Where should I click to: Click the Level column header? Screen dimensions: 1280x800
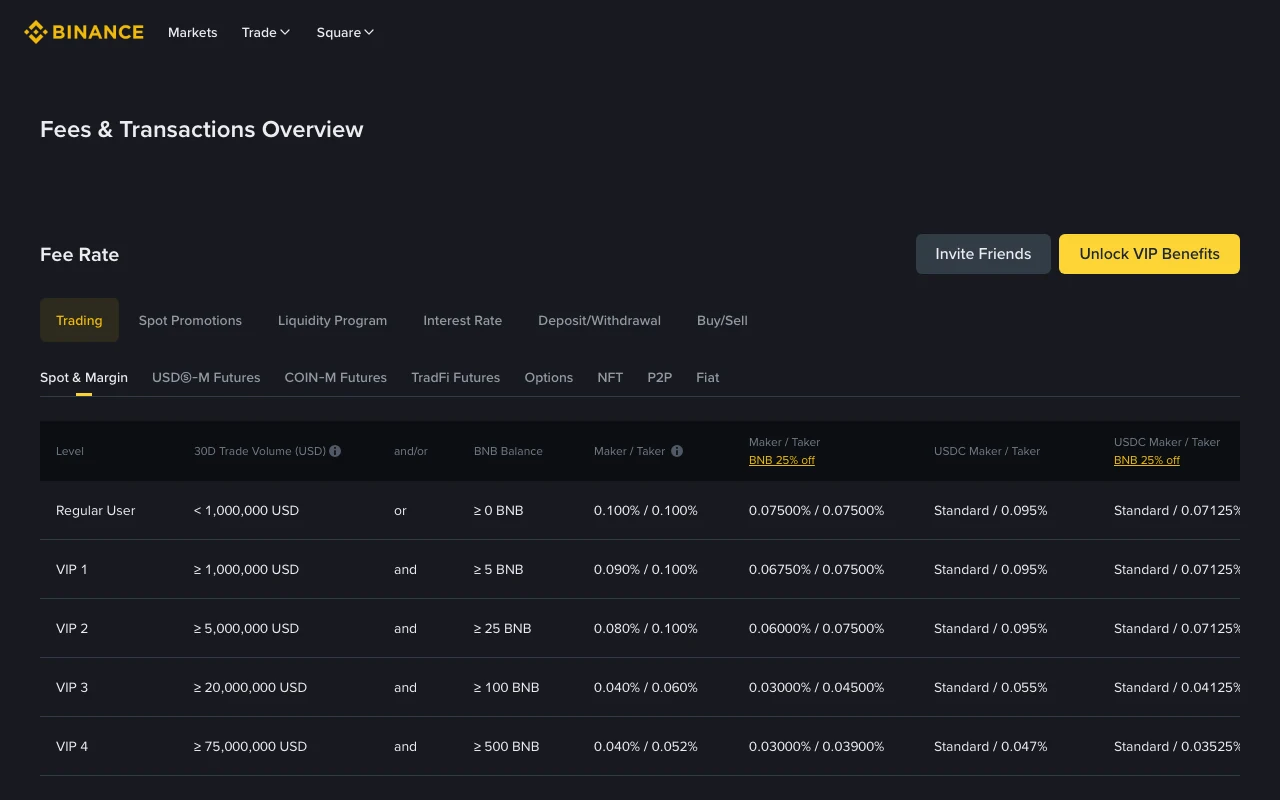coord(70,451)
